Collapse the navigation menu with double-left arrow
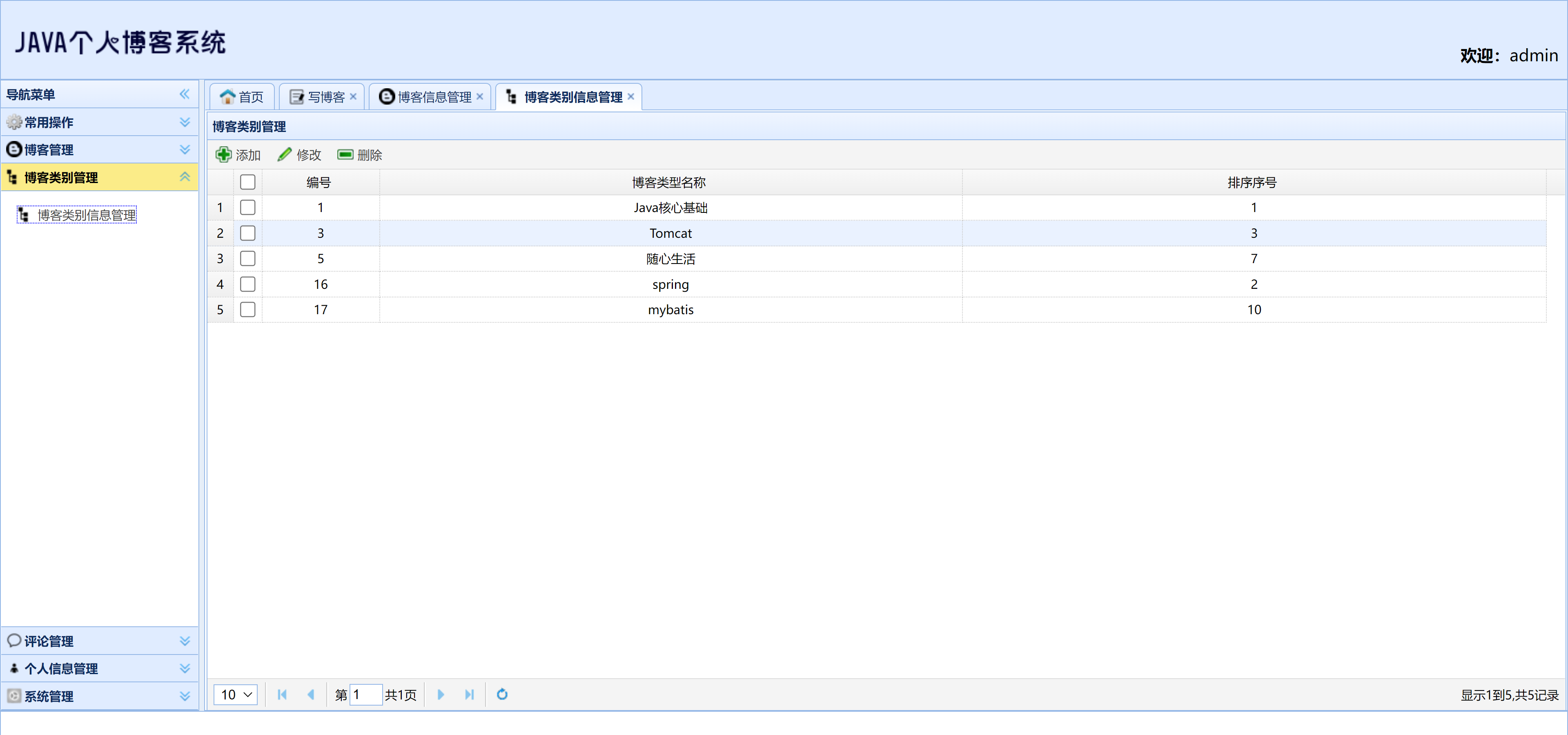This screenshot has height=735, width=1568. coord(185,94)
